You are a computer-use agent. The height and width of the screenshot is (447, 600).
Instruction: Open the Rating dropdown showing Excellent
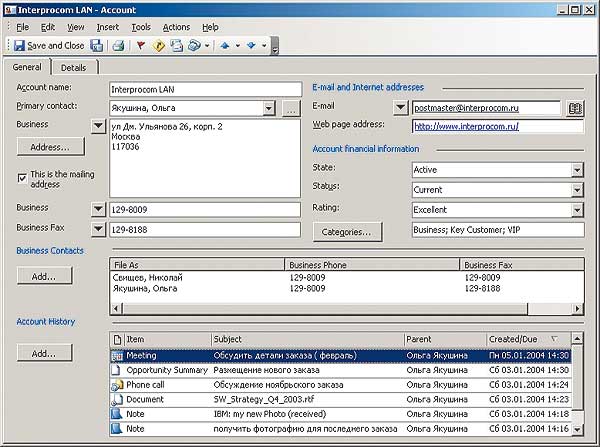tap(577, 210)
